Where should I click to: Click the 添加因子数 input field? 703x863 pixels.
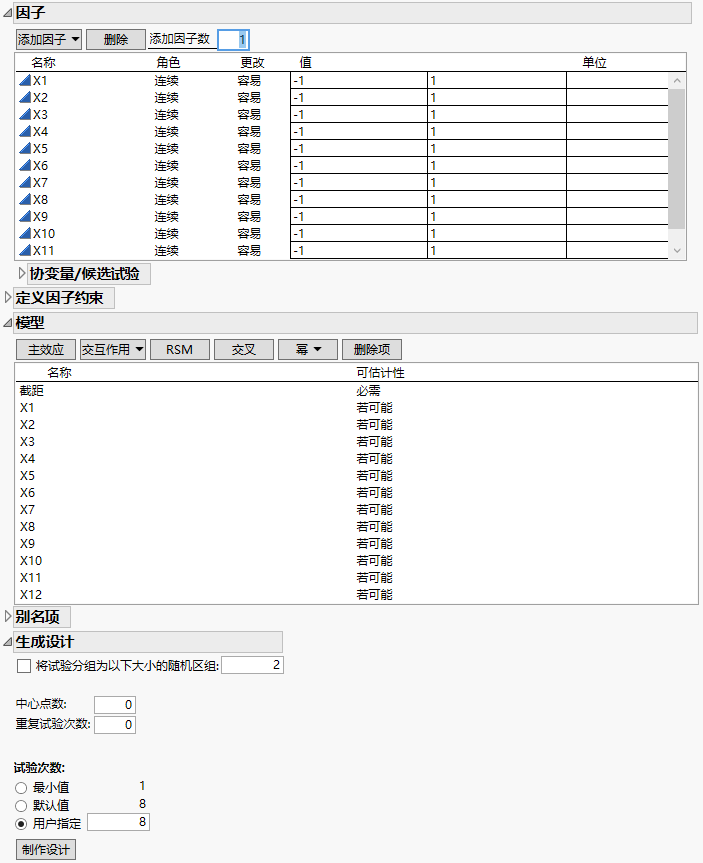coord(234,40)
